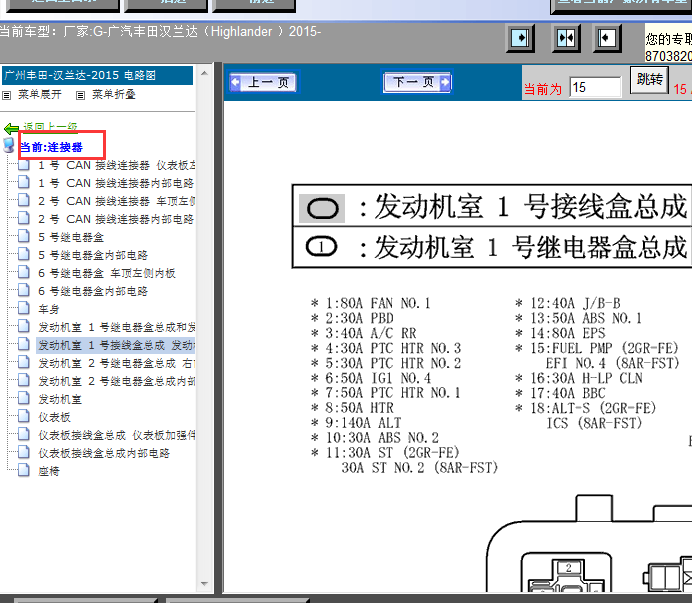Viewport: 692px width, 603px height.
Task: Open 6号继电器盒 车顶左侧内板 entry
Action: [107, 273]
